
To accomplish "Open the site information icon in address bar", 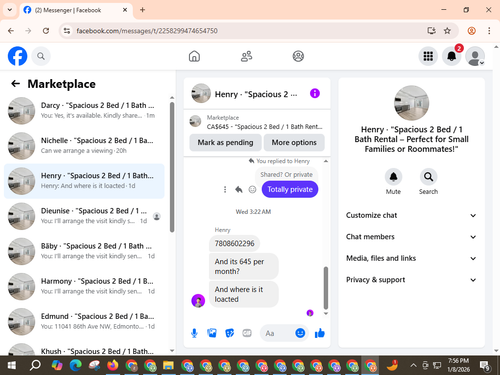I will 67,31.
